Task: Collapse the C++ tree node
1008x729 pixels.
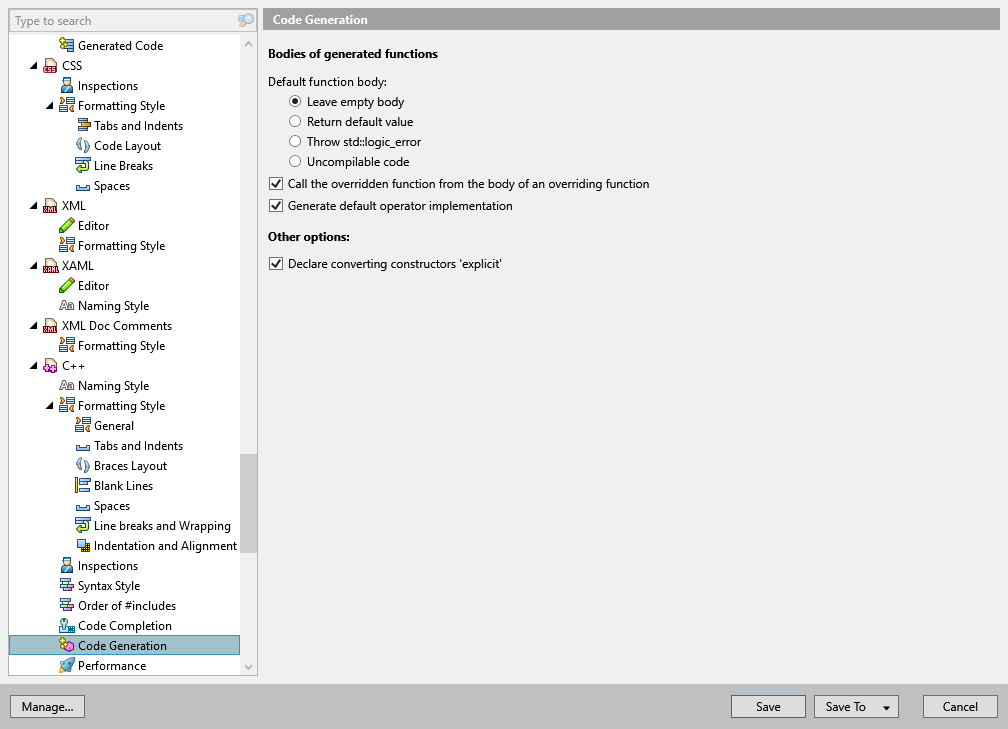Action: pyautogui.click(x=34, y=365)
